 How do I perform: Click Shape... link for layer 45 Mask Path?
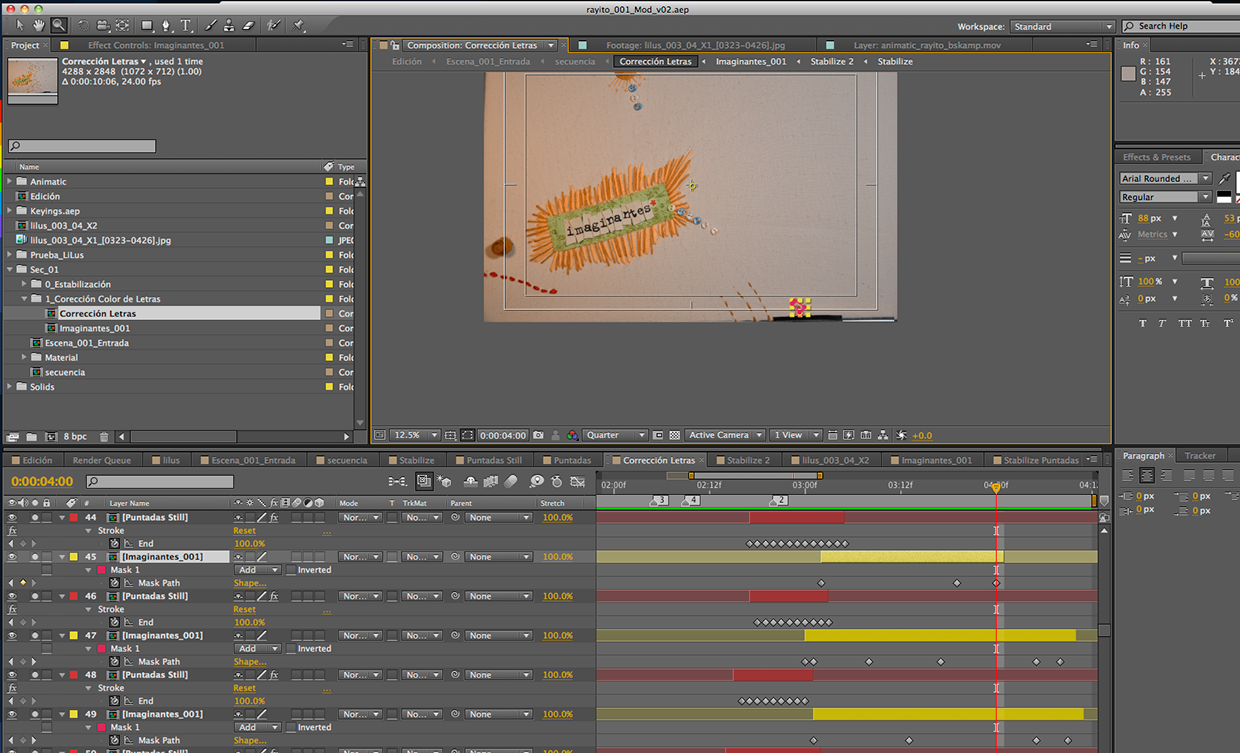click(249, 583)
